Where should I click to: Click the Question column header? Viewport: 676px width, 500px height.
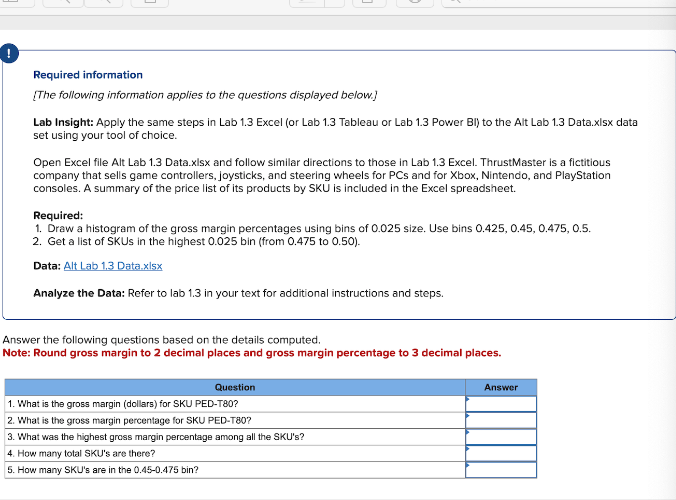[x=235, y=387]
